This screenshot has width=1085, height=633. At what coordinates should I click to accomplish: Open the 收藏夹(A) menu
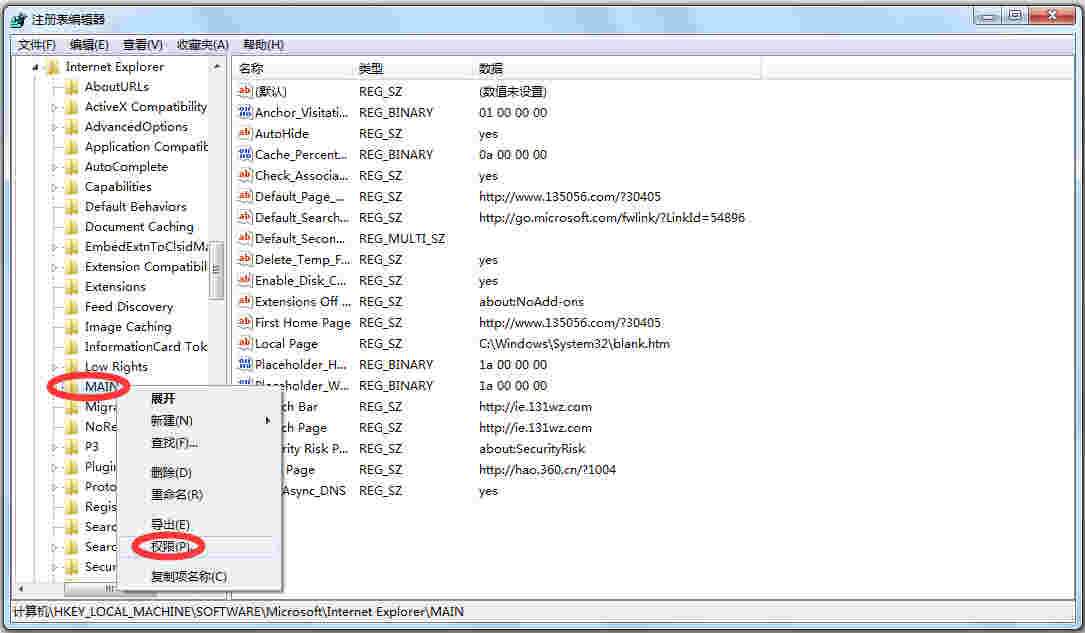[203, 45]
